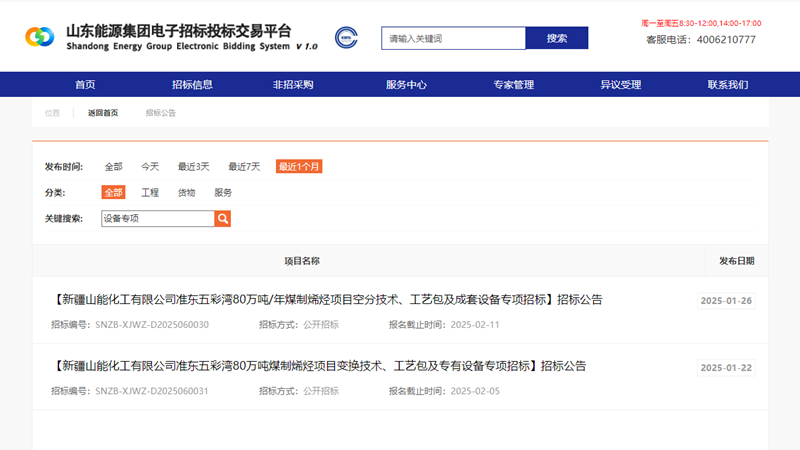Viewport: 800px width, 450px height.
Task: Select the 最近3天 publish-time filter
Action: click(193, 166)
